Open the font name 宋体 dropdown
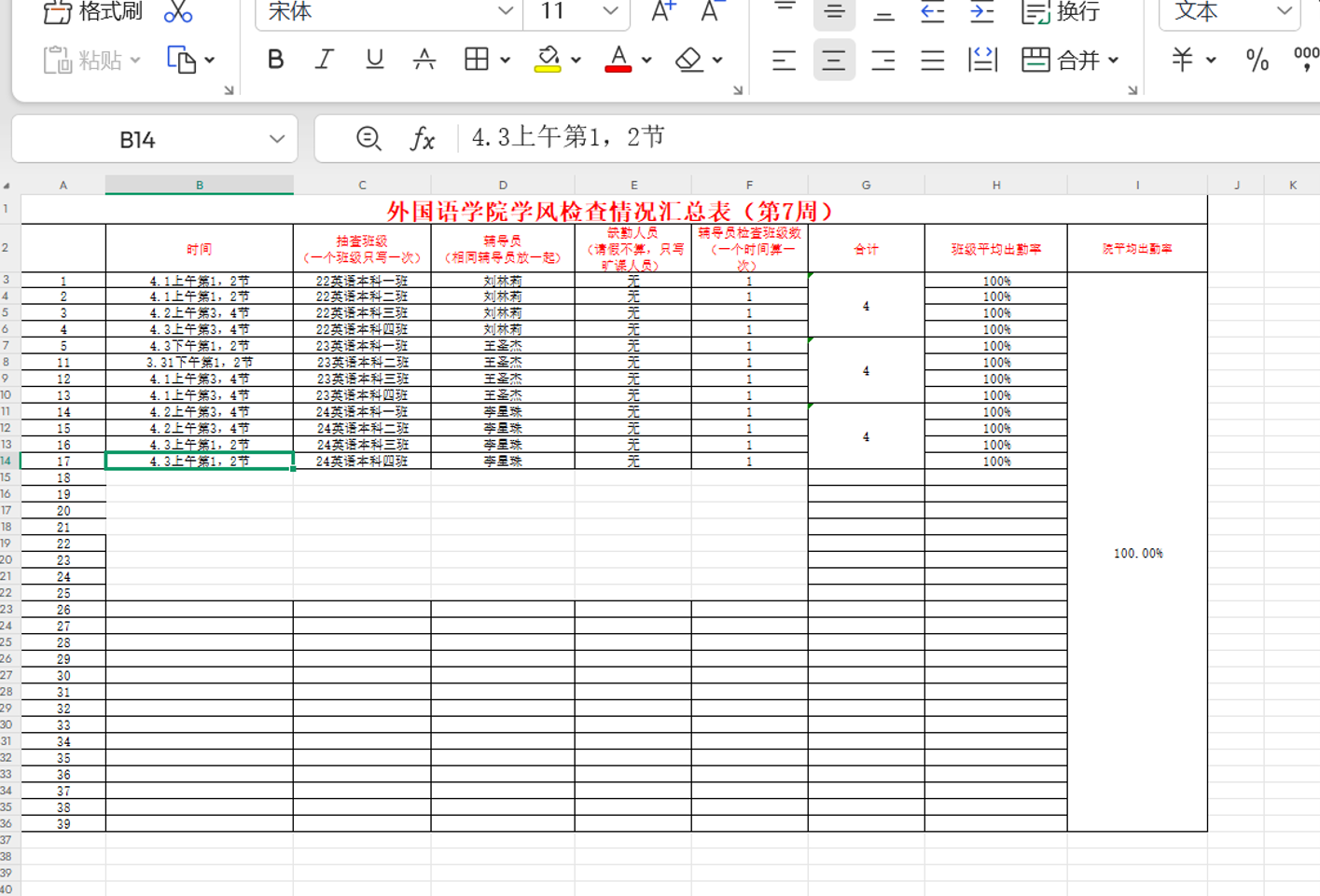Image resolution: width=1320 pixels, height=896 pixels. (505, 11)
